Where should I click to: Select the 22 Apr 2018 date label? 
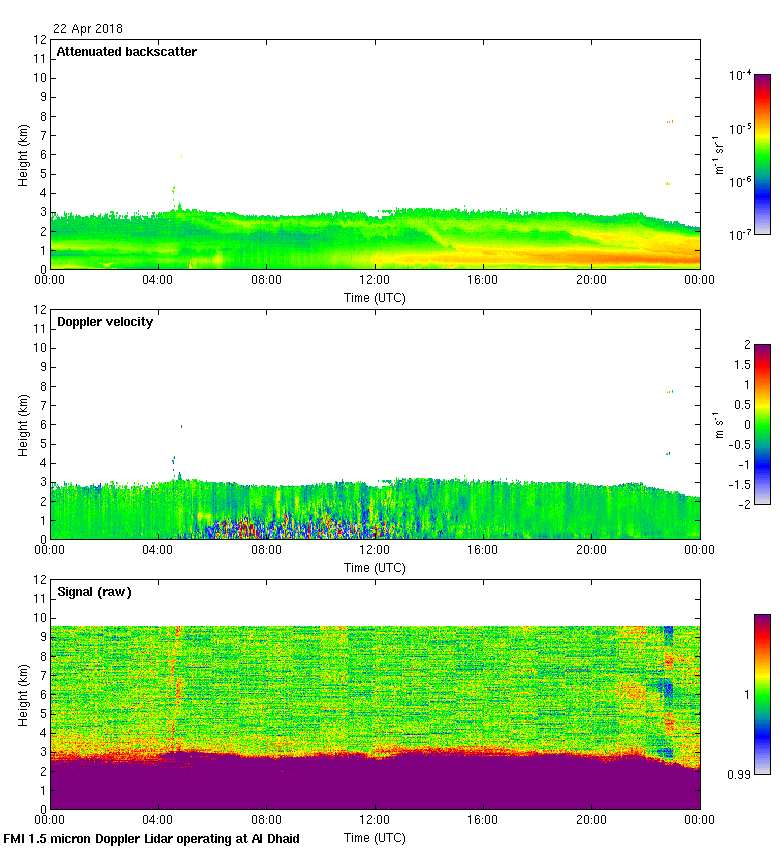pyautogui.click(x=88, y=29)
